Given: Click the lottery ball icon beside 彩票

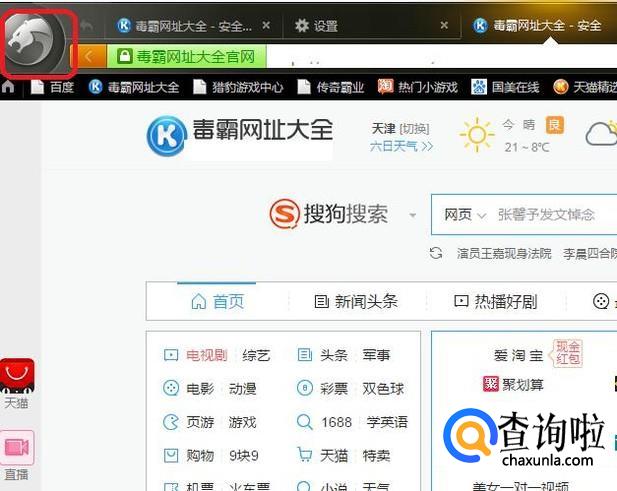Looking at the screenshot, I should (305, 388).
